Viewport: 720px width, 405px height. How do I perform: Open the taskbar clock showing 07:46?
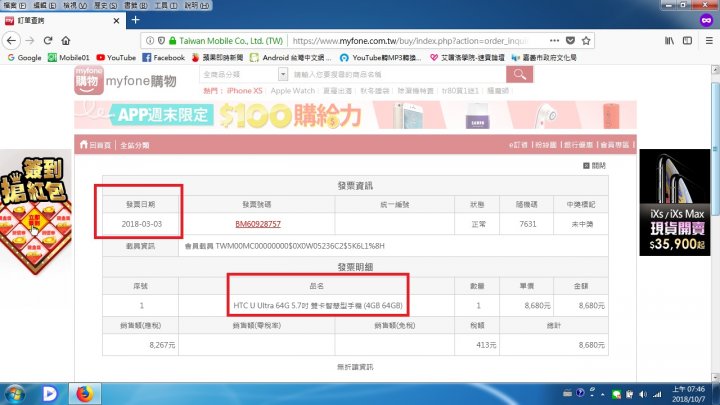688,394
